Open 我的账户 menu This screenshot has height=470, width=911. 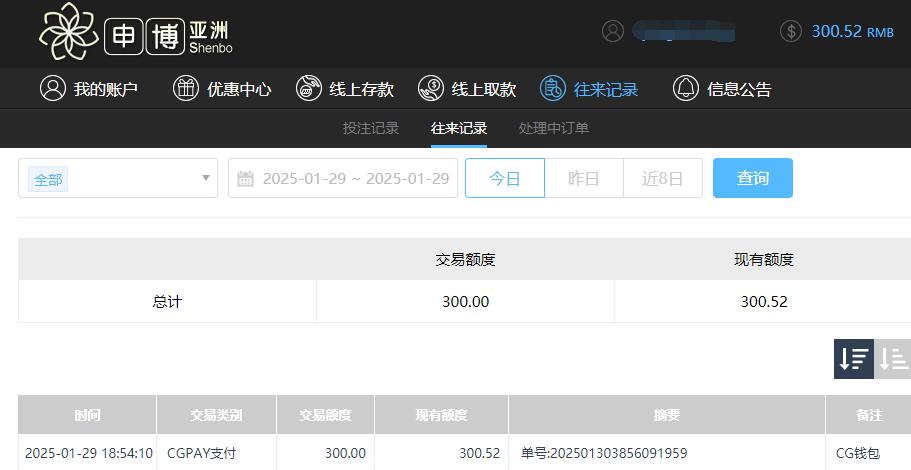(x=89, y=88)
